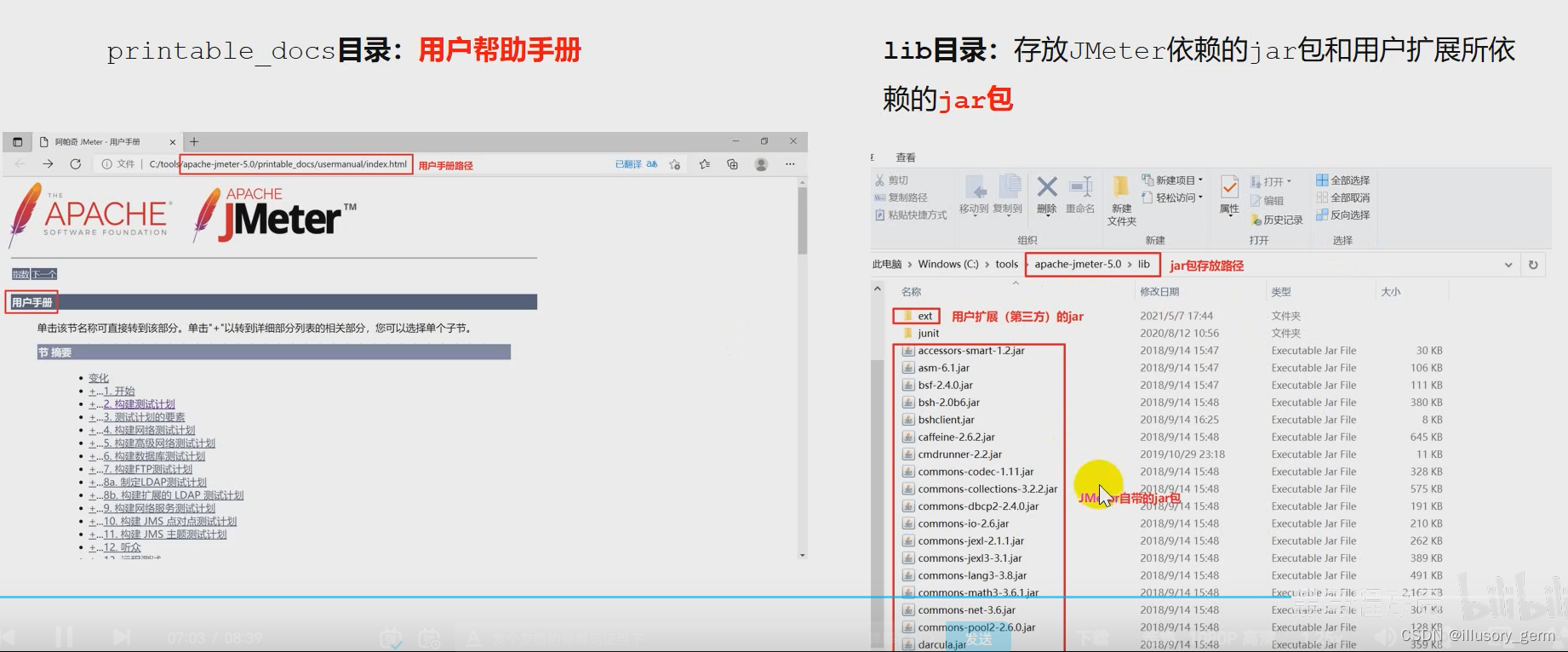Expand the 打开 dropdown in ribbon
This screenshot has height=652, width=1568.
[x=1289, y=181]
